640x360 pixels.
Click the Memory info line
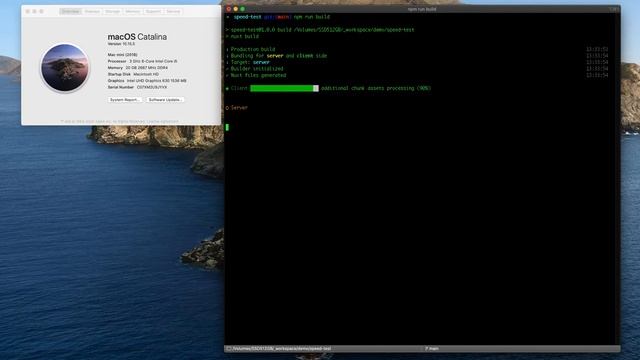click(x=138, y=67)
